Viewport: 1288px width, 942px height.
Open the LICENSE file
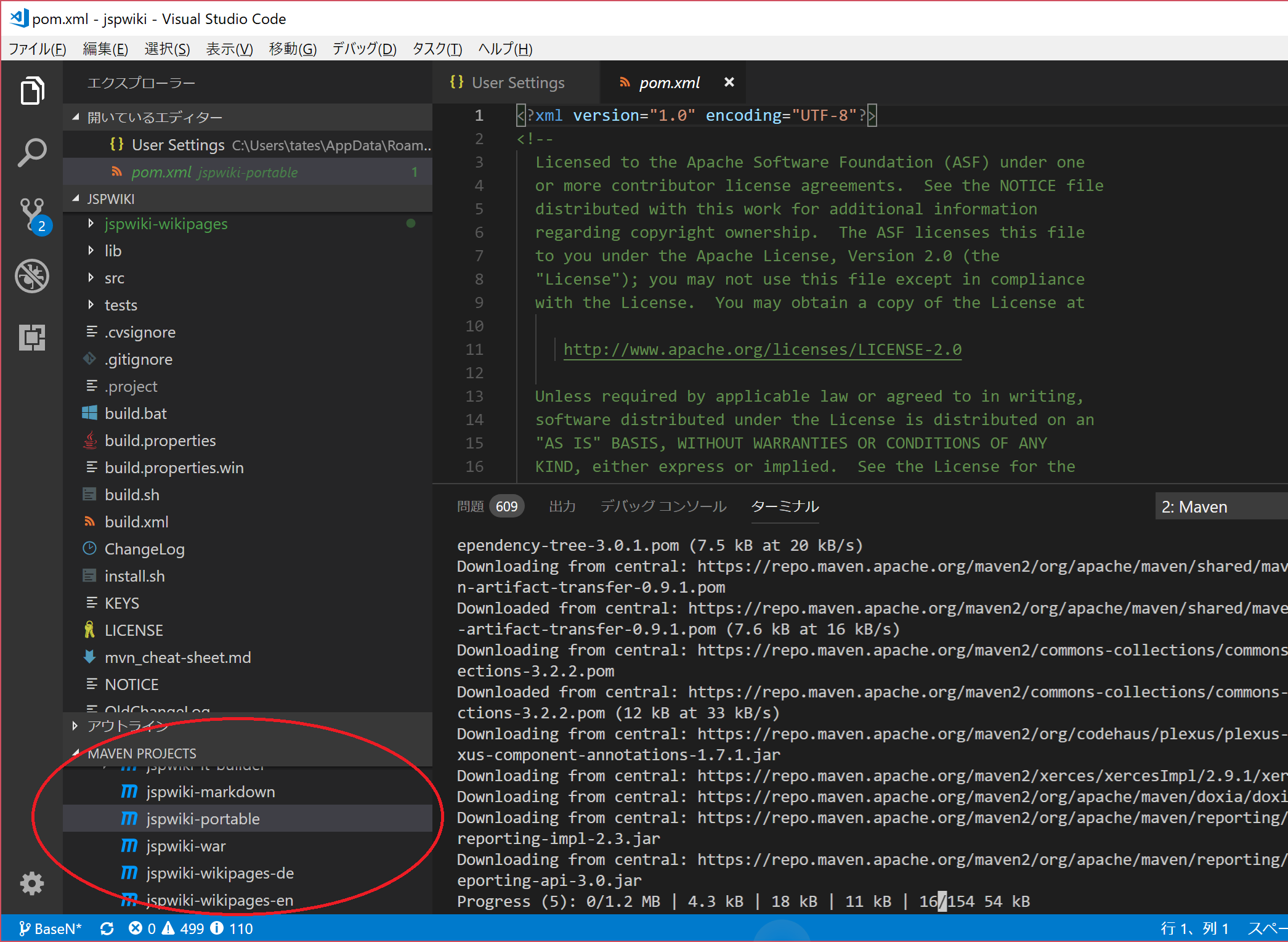click(248, 630)
